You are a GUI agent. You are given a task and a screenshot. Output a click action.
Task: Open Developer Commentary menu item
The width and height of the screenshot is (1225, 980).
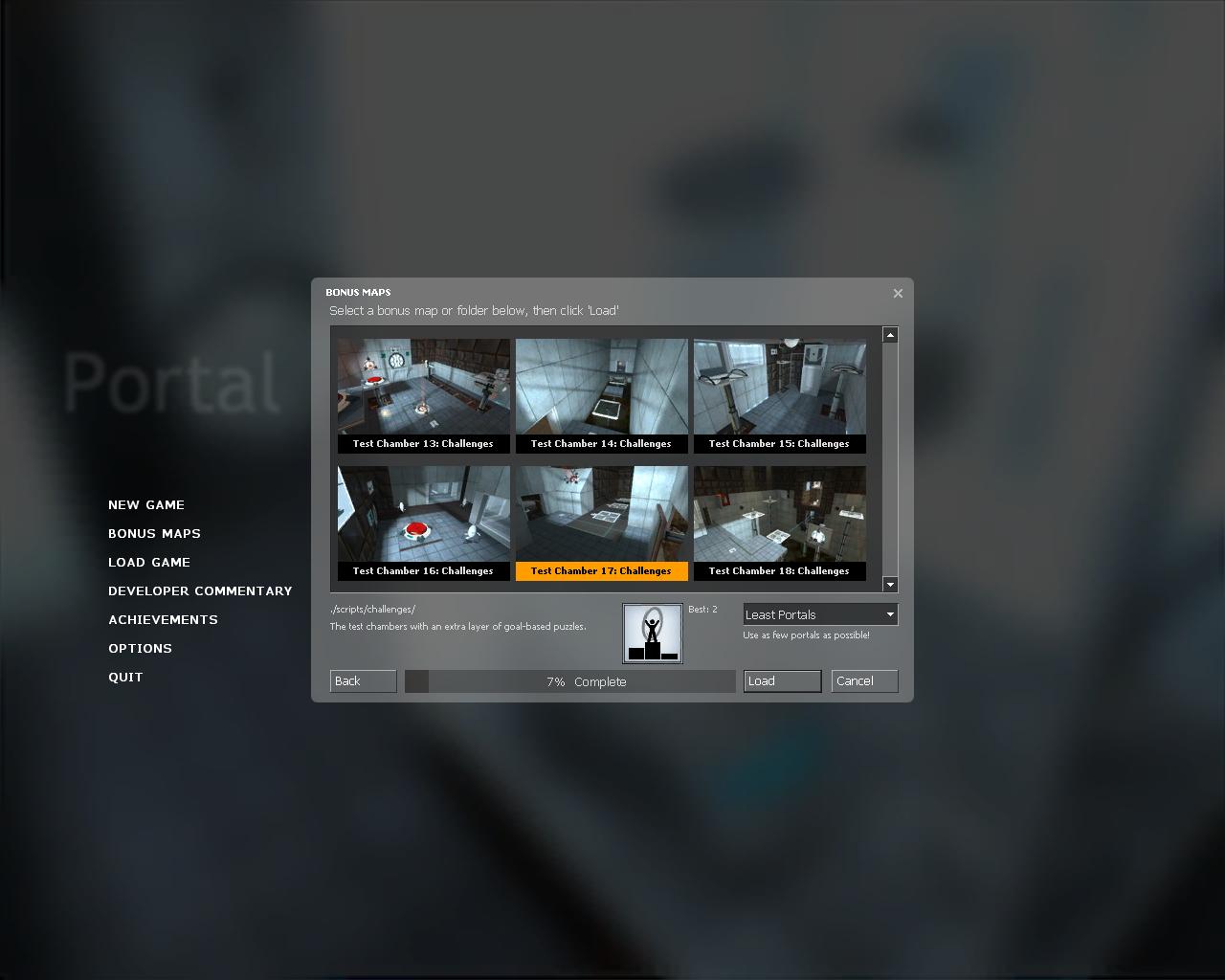(x=200, y=591)
